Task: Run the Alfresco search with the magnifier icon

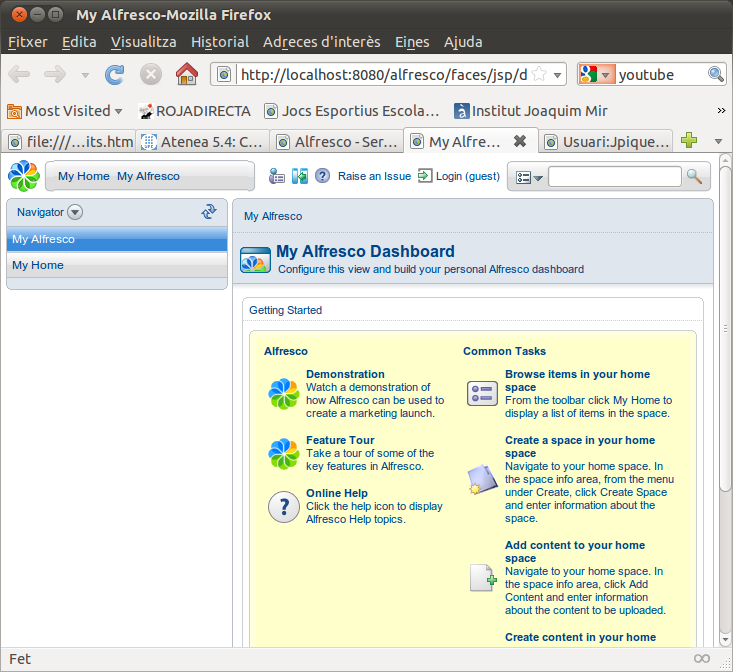Action: coord(694,176)
